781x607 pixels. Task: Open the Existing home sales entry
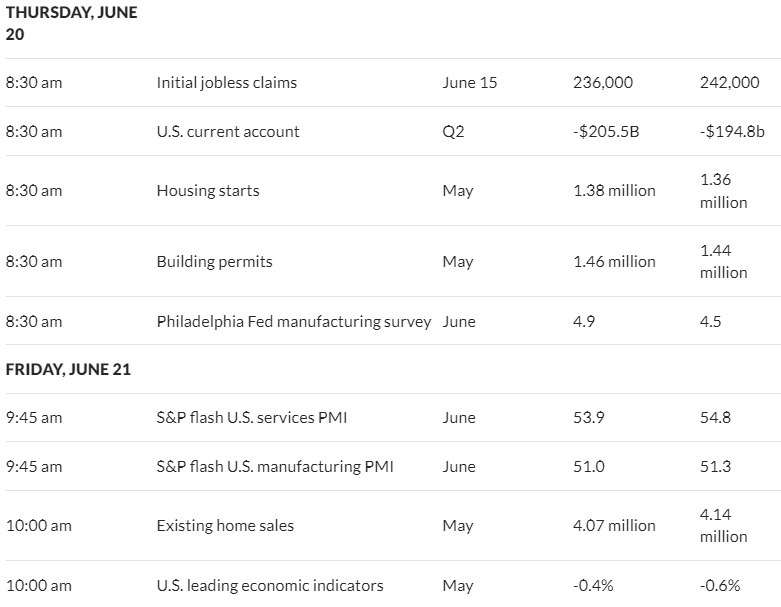pyautogui.click(x=225, y=526)
